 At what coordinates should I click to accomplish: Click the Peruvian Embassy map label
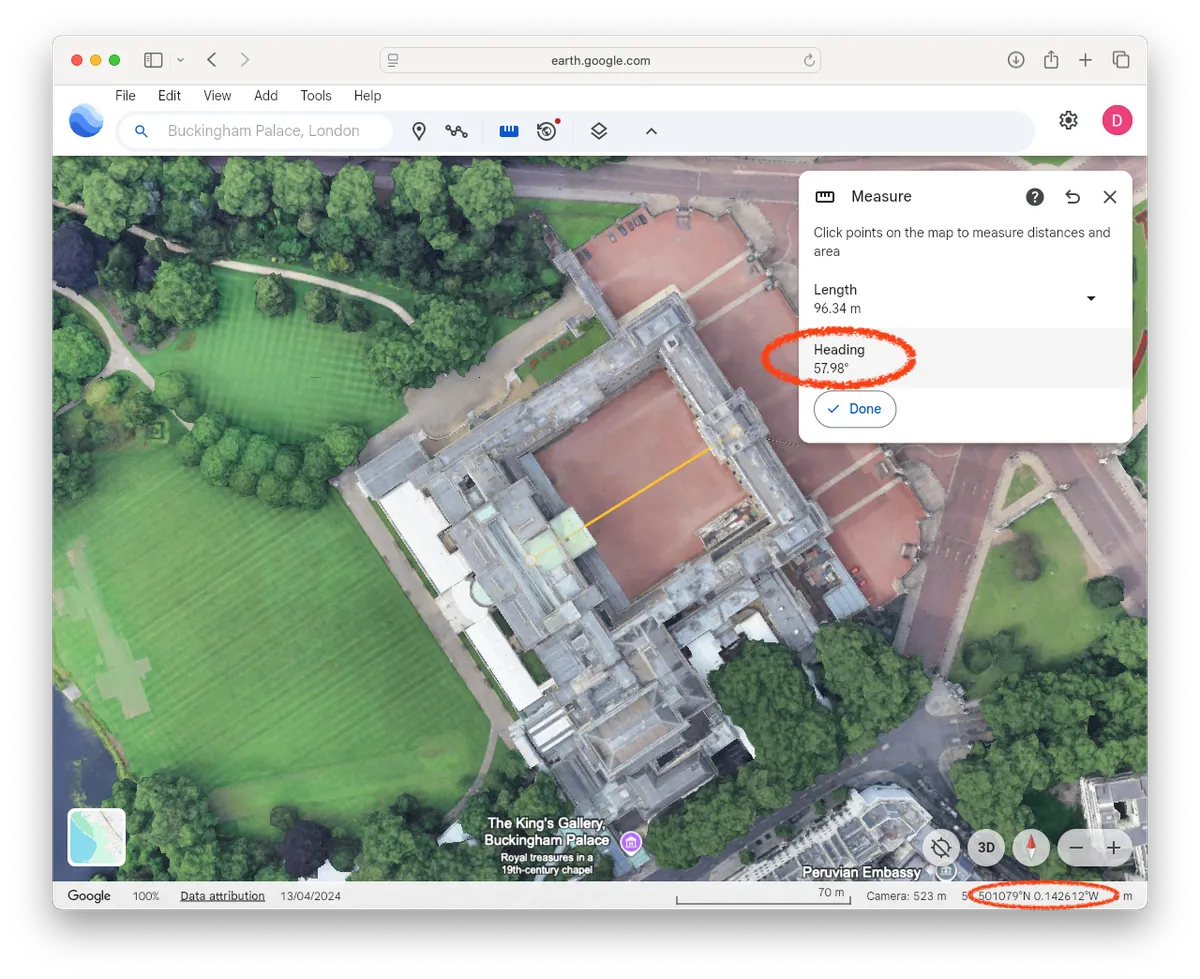(861, 872)
